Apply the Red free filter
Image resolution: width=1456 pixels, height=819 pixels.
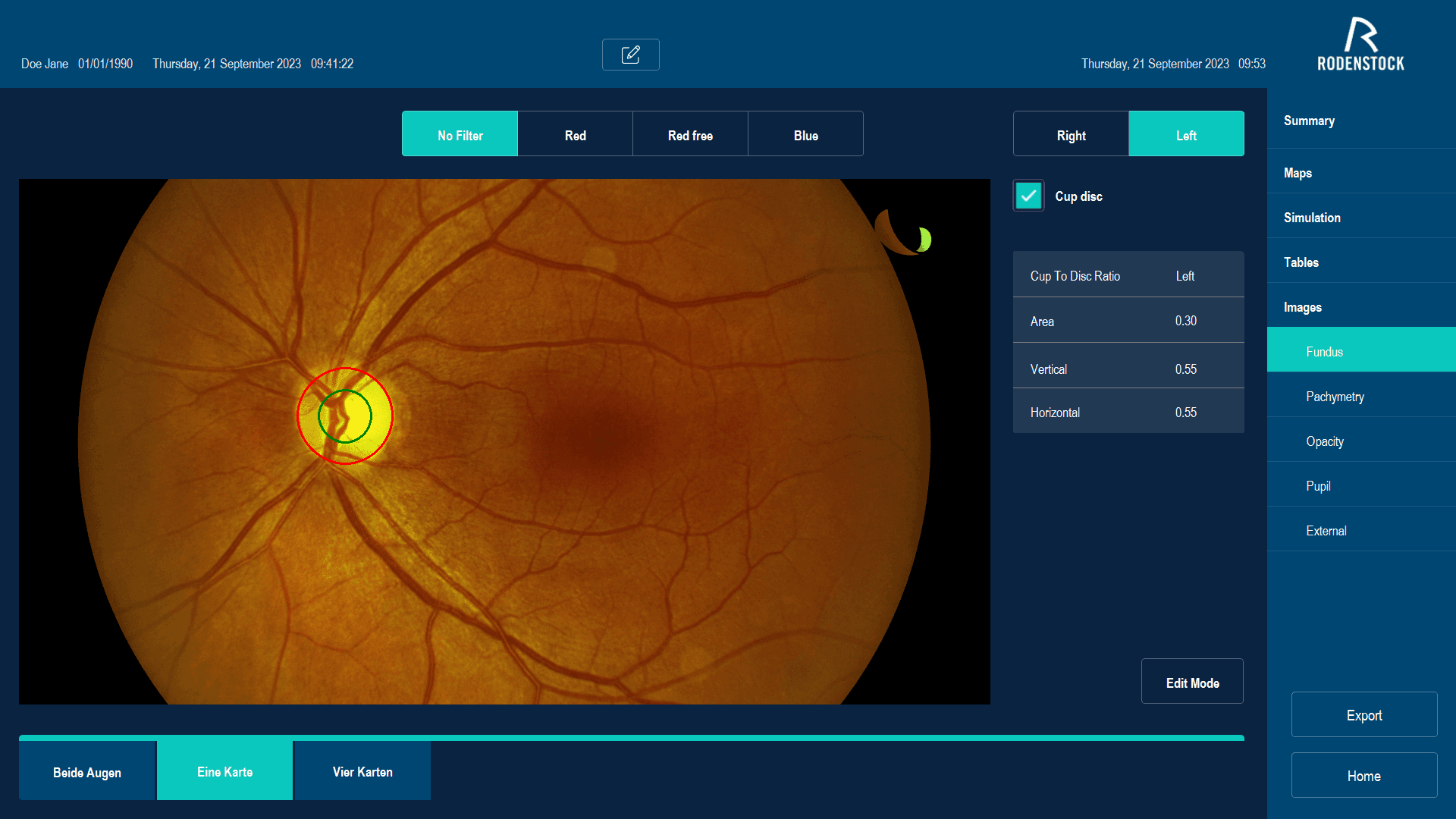pyautogui.click(x=690, y=134)
